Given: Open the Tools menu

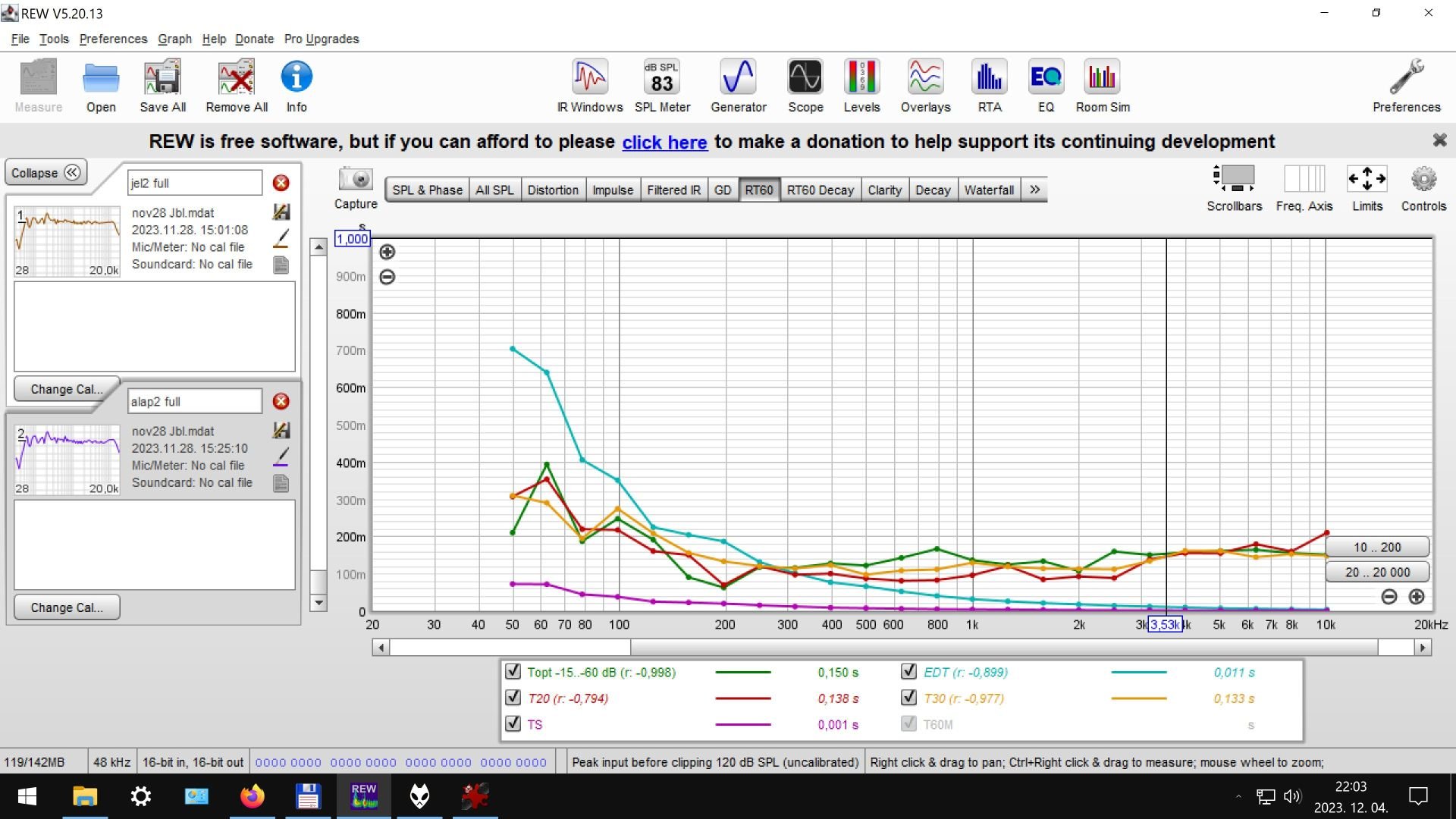Looking at the screenshot, I should tap(54, 39).
